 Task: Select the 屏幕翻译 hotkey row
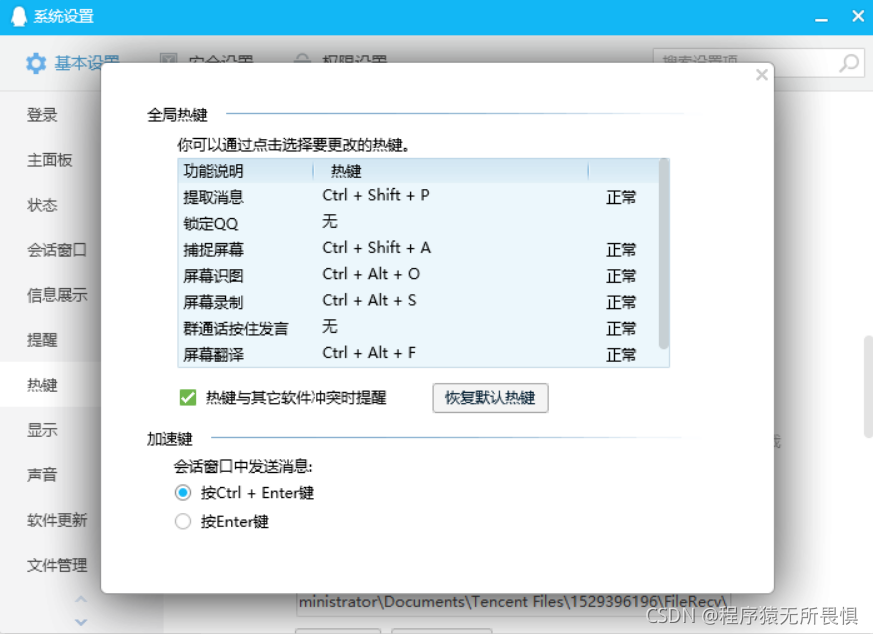click(418, 353)
